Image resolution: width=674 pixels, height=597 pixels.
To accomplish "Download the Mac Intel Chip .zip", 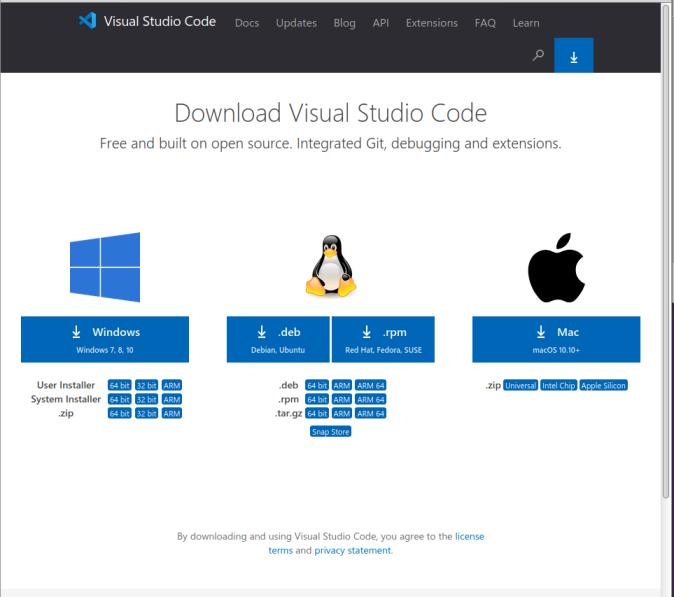I will (x=558, y=385).
